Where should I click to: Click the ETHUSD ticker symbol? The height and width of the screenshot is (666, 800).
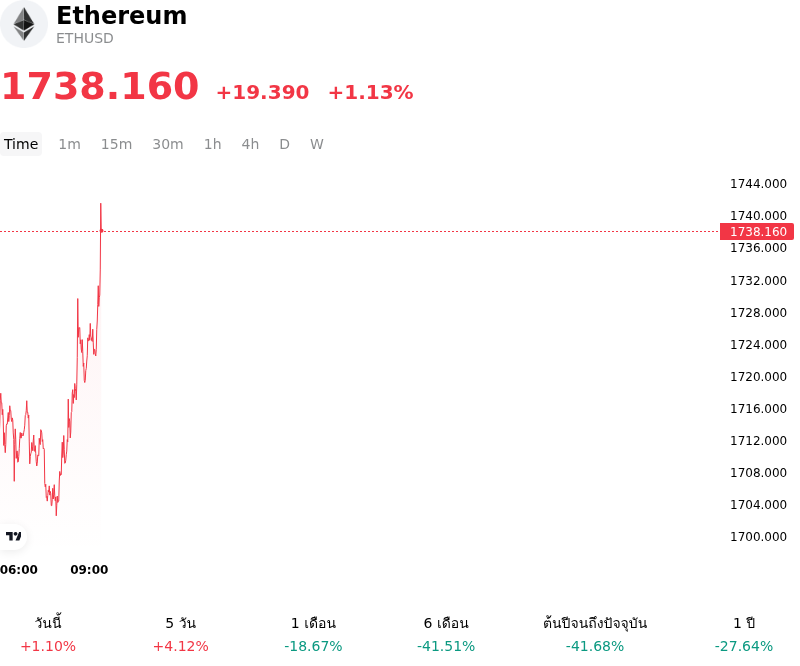pos(85,38)
